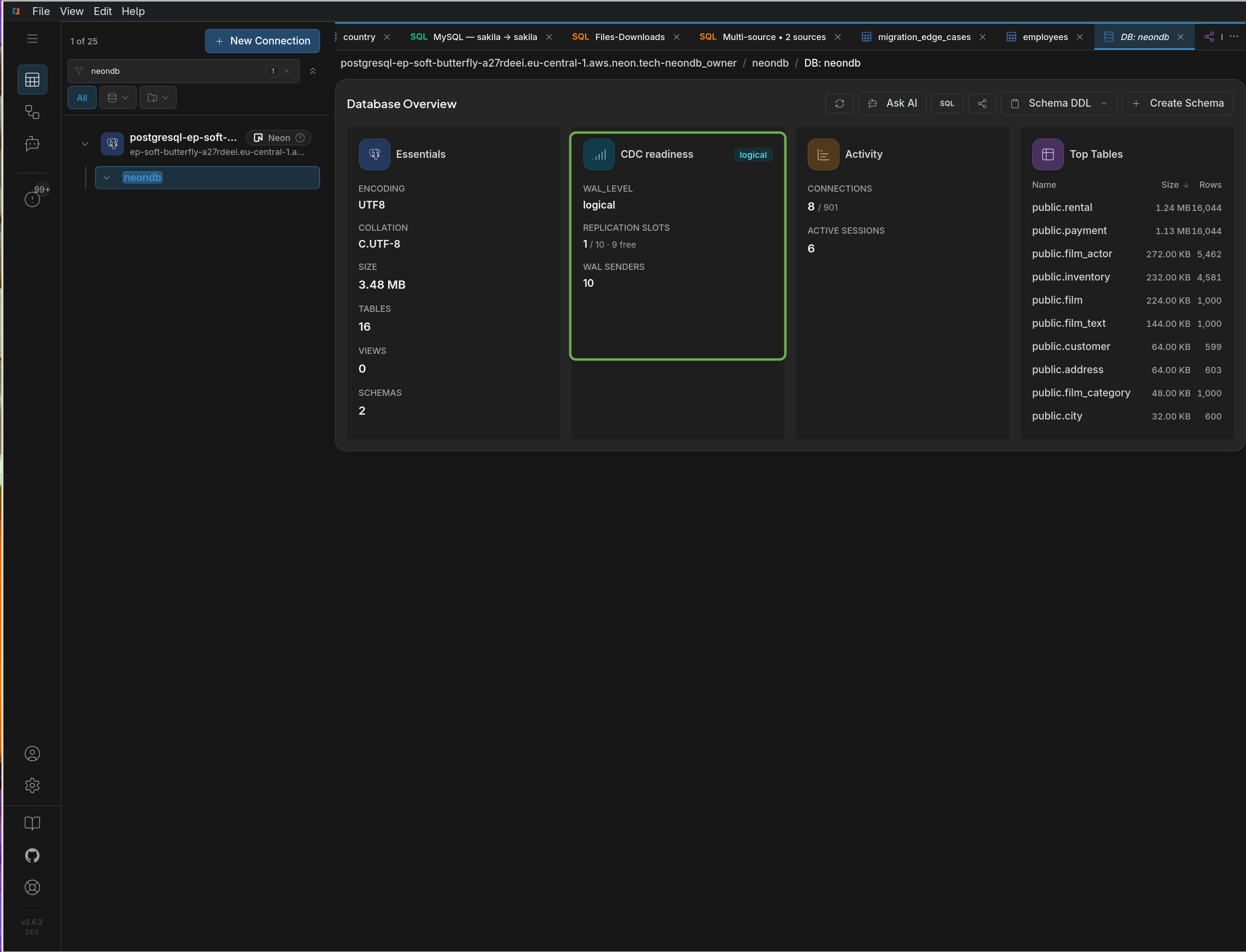Click the PostgreSQL elephant connection icon

[112, 144]
